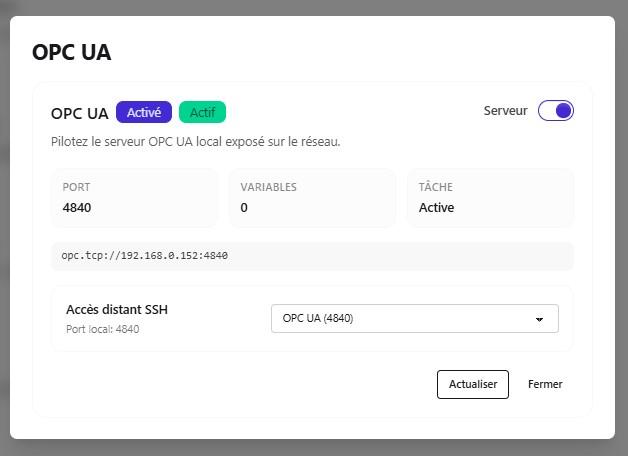This screenshot has width=628, height=456.
Task: Select the opc.tcp://192.168.0.152:4840 endpoint text
Action: coord(145,255)
